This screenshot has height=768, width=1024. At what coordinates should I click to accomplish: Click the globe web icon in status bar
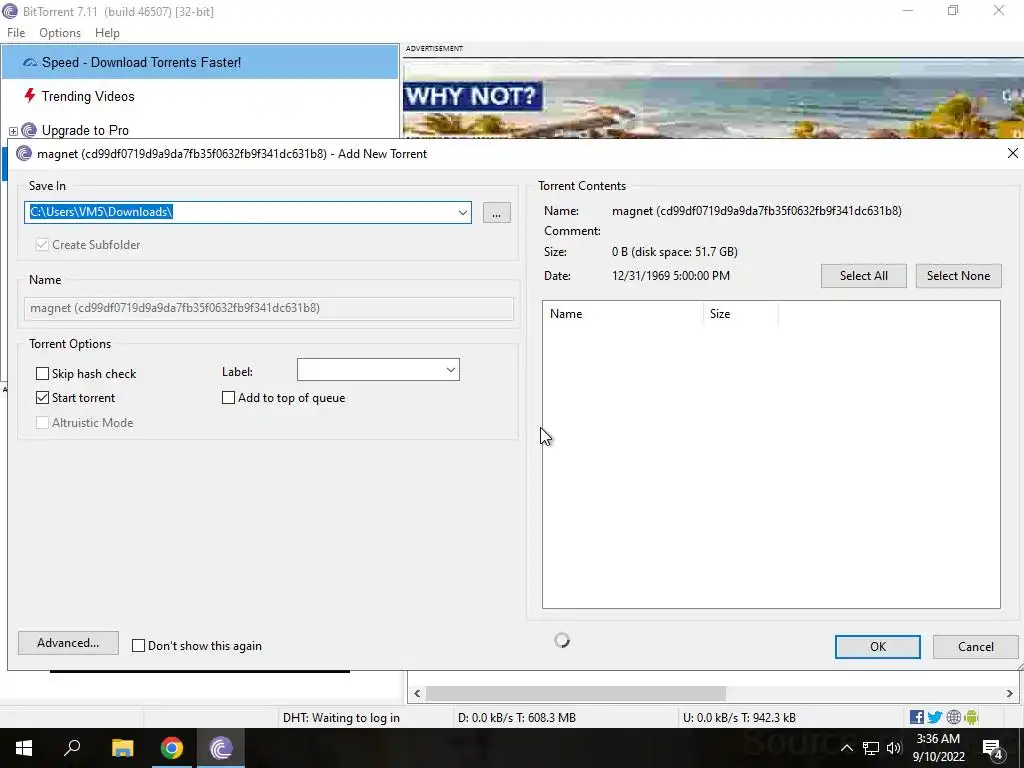tap(953, 717)
